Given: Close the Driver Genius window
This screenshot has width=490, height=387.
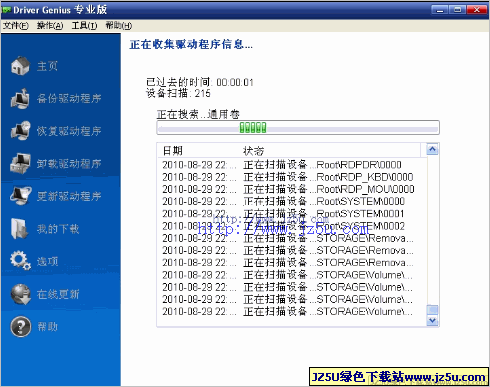Looking at the screenshot, I should point(477,10).
